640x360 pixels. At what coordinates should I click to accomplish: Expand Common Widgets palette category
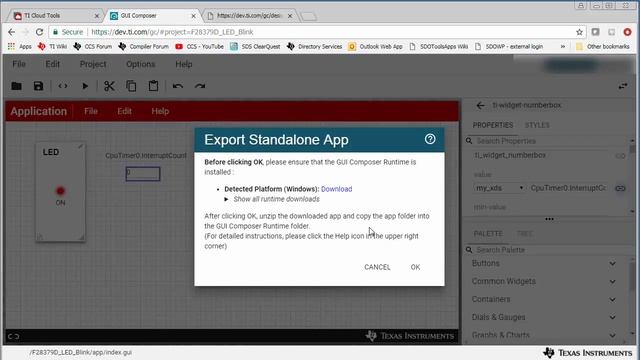click(613, 282)
